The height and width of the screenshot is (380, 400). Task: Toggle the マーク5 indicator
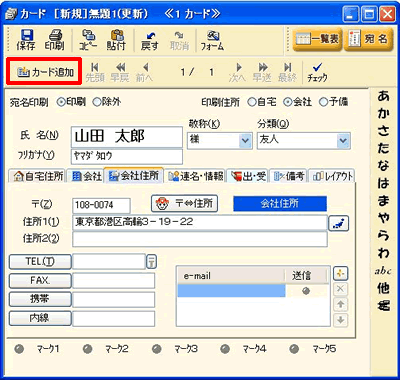[x=294, y=349]
